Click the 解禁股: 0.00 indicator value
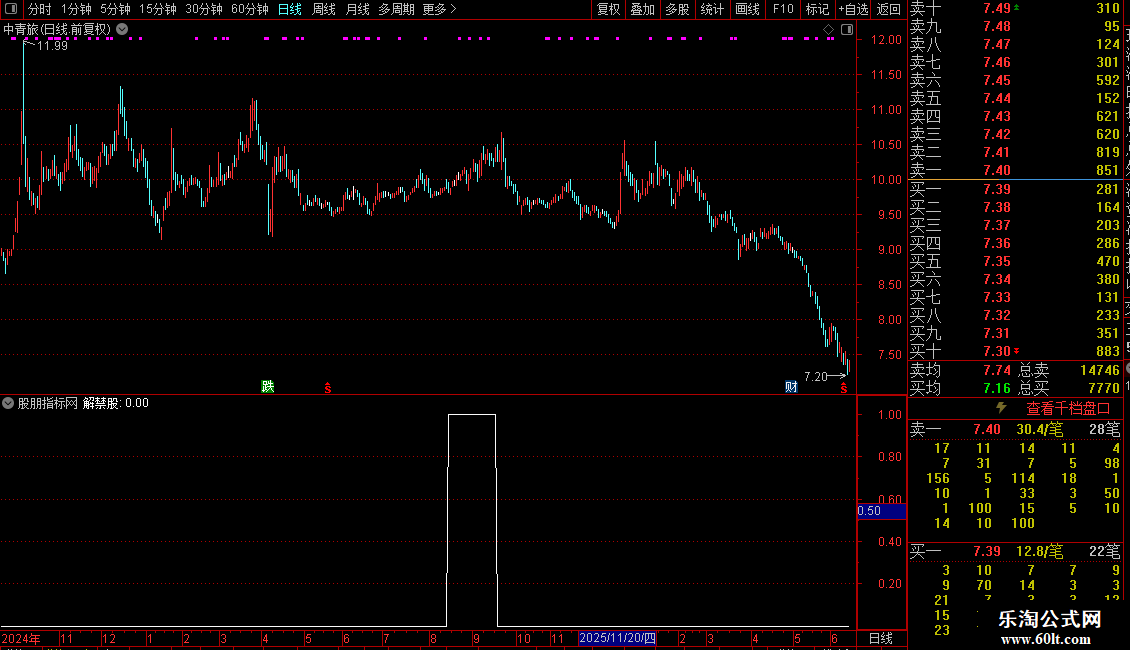 pyautogui.click(x=116, y=403)
